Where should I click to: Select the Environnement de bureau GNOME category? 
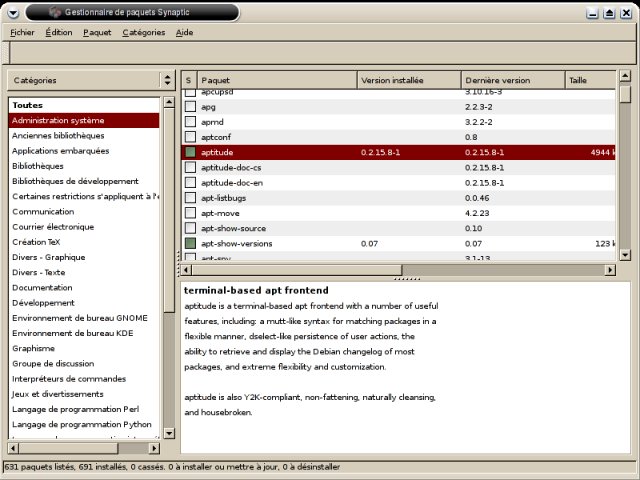[80, 317]
